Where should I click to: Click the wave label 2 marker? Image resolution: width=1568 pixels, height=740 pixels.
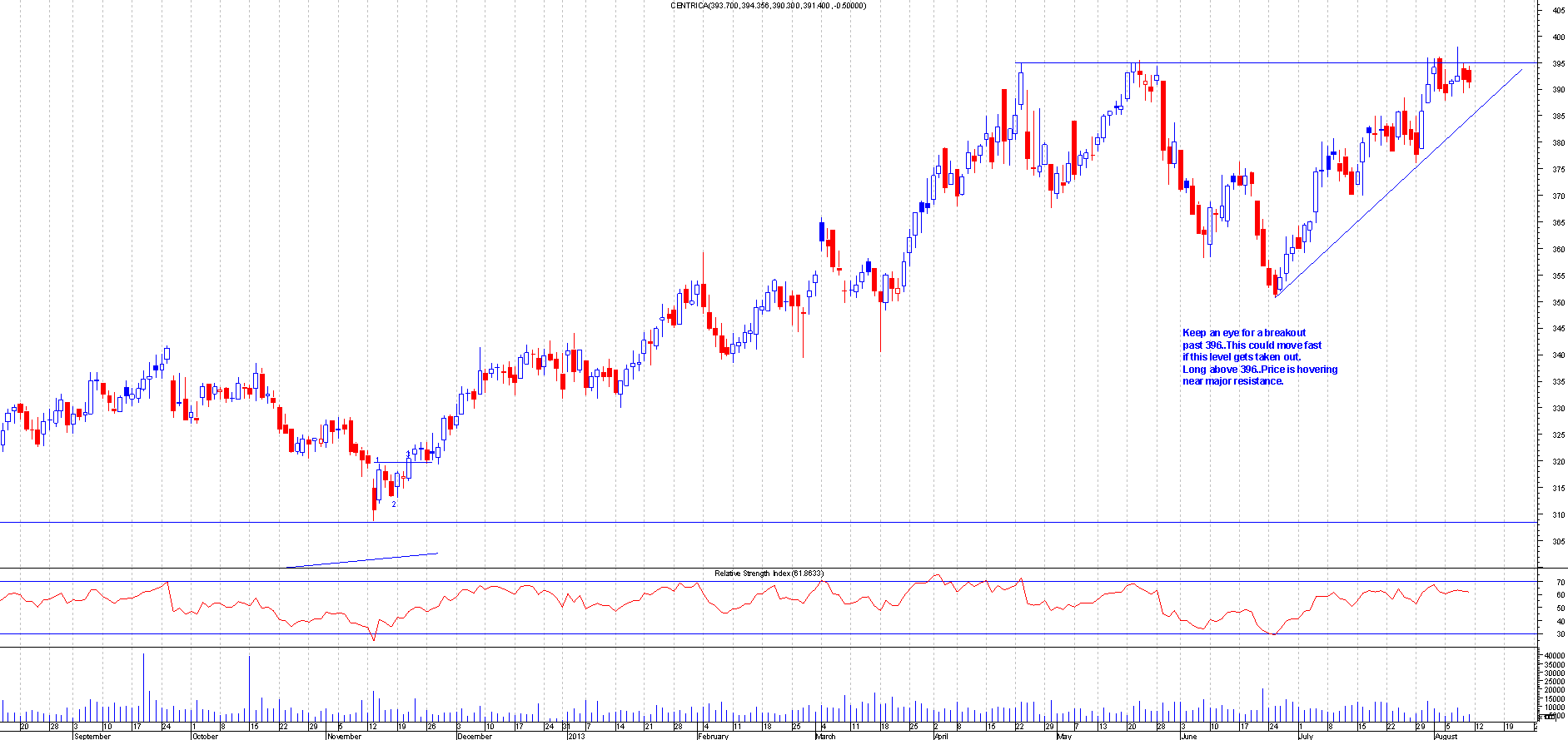coord(394,504)
